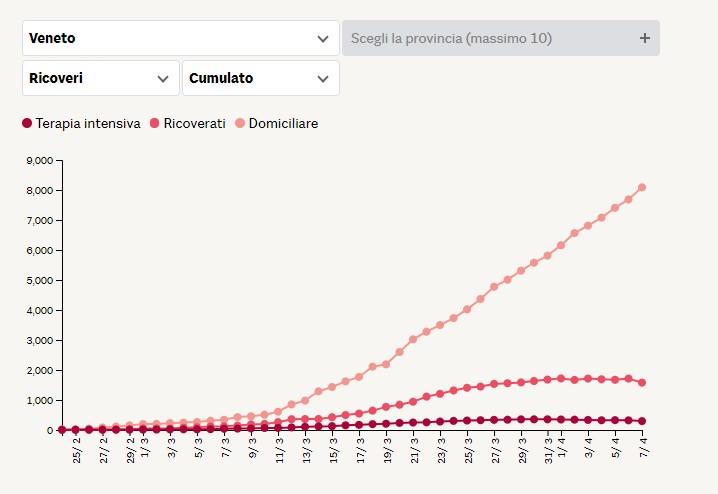718x494 pixels.
Task: Open the Veneto region dropdown
Action: tap(180, 38)
